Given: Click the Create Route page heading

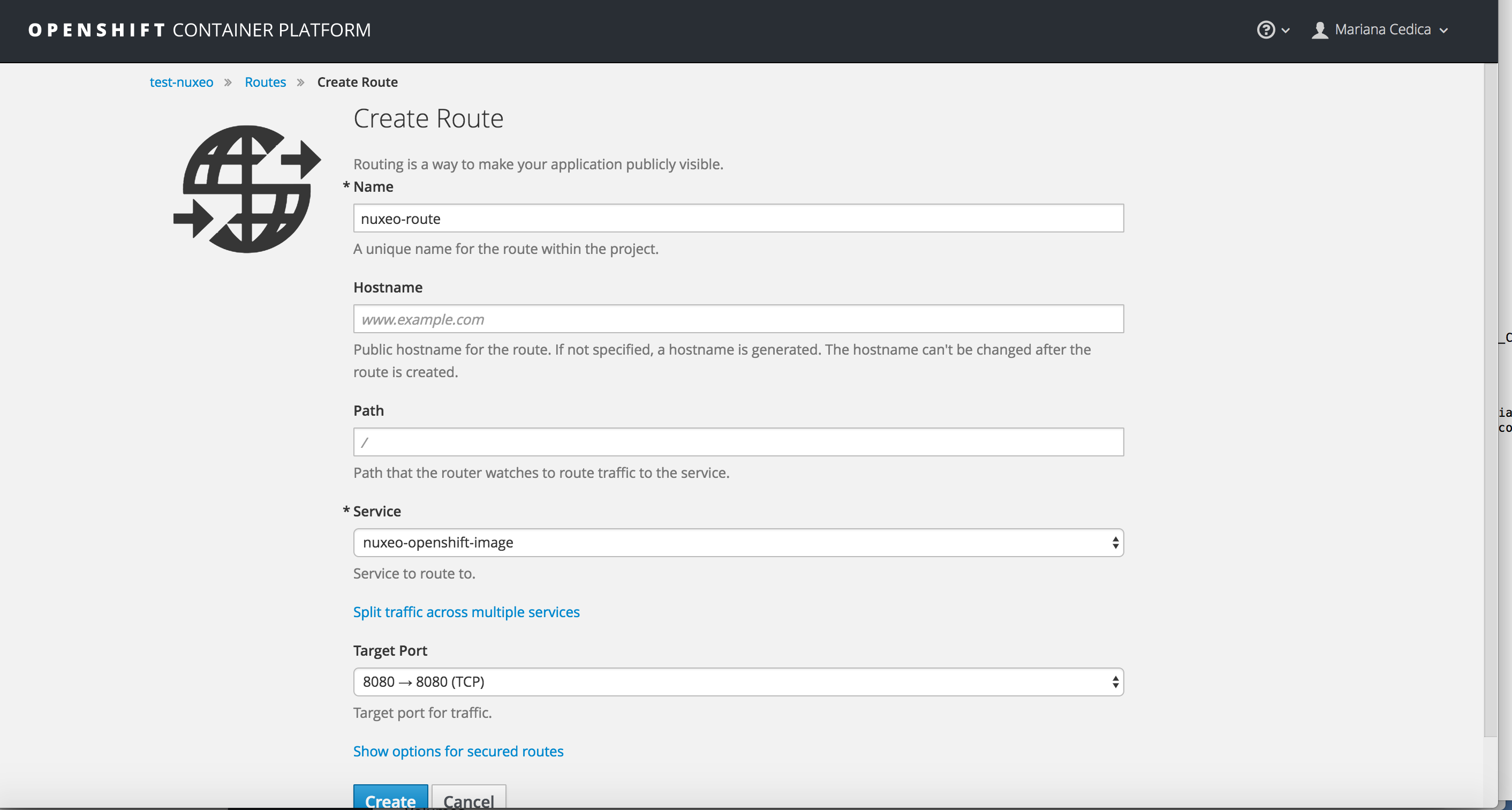Looking at the screenshot, I should pyautogui.click(x=428, y=118).
